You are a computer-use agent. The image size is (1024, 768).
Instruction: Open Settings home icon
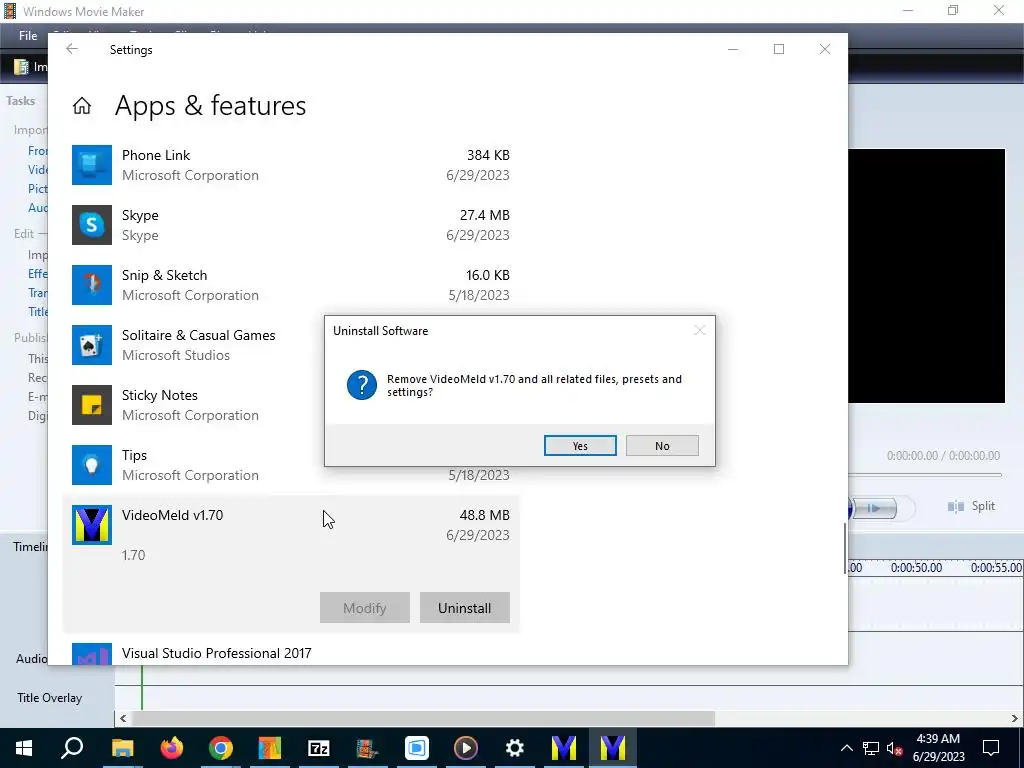click(x=82, y=106)
